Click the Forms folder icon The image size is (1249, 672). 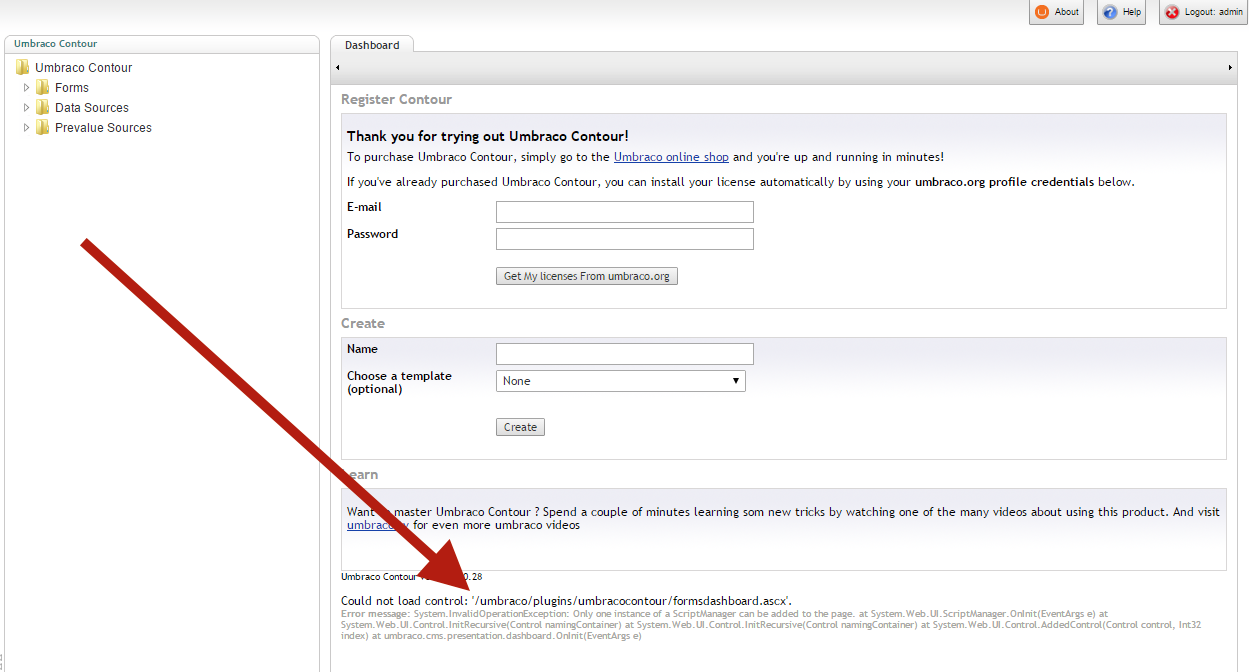tap(43, 88)
